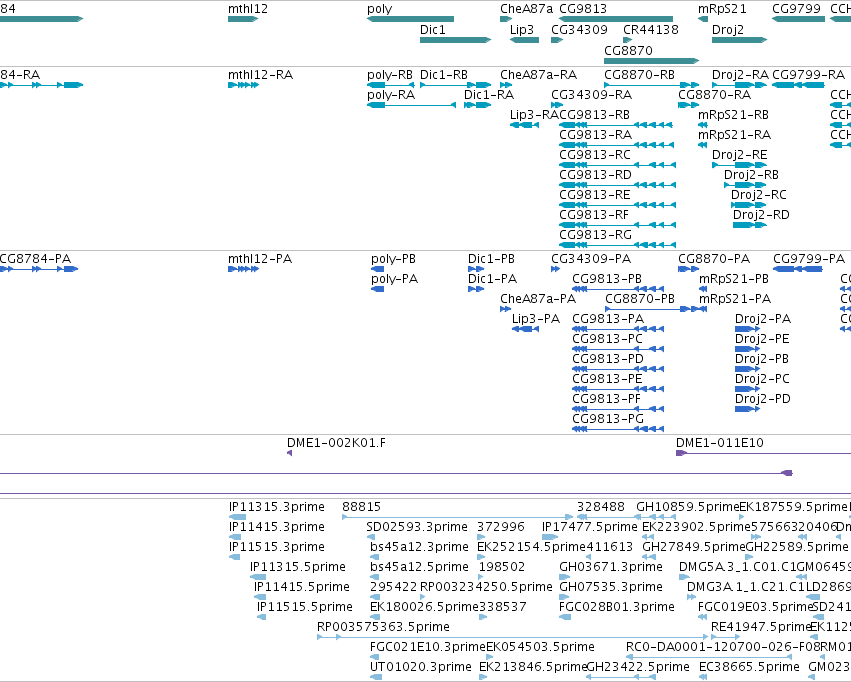Select the 'Dic1-PB' protein label
Viewport: 851px width, 682px height.
[491, 259]
